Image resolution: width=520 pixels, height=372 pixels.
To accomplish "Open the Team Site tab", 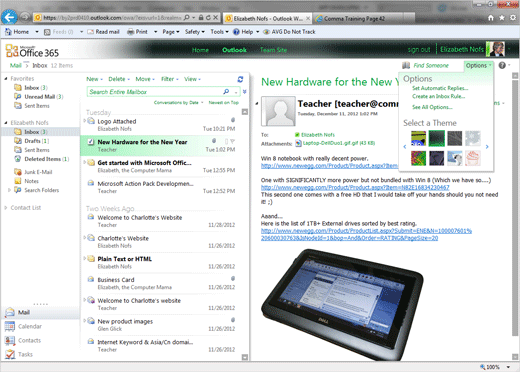I will tap(273, 50).
